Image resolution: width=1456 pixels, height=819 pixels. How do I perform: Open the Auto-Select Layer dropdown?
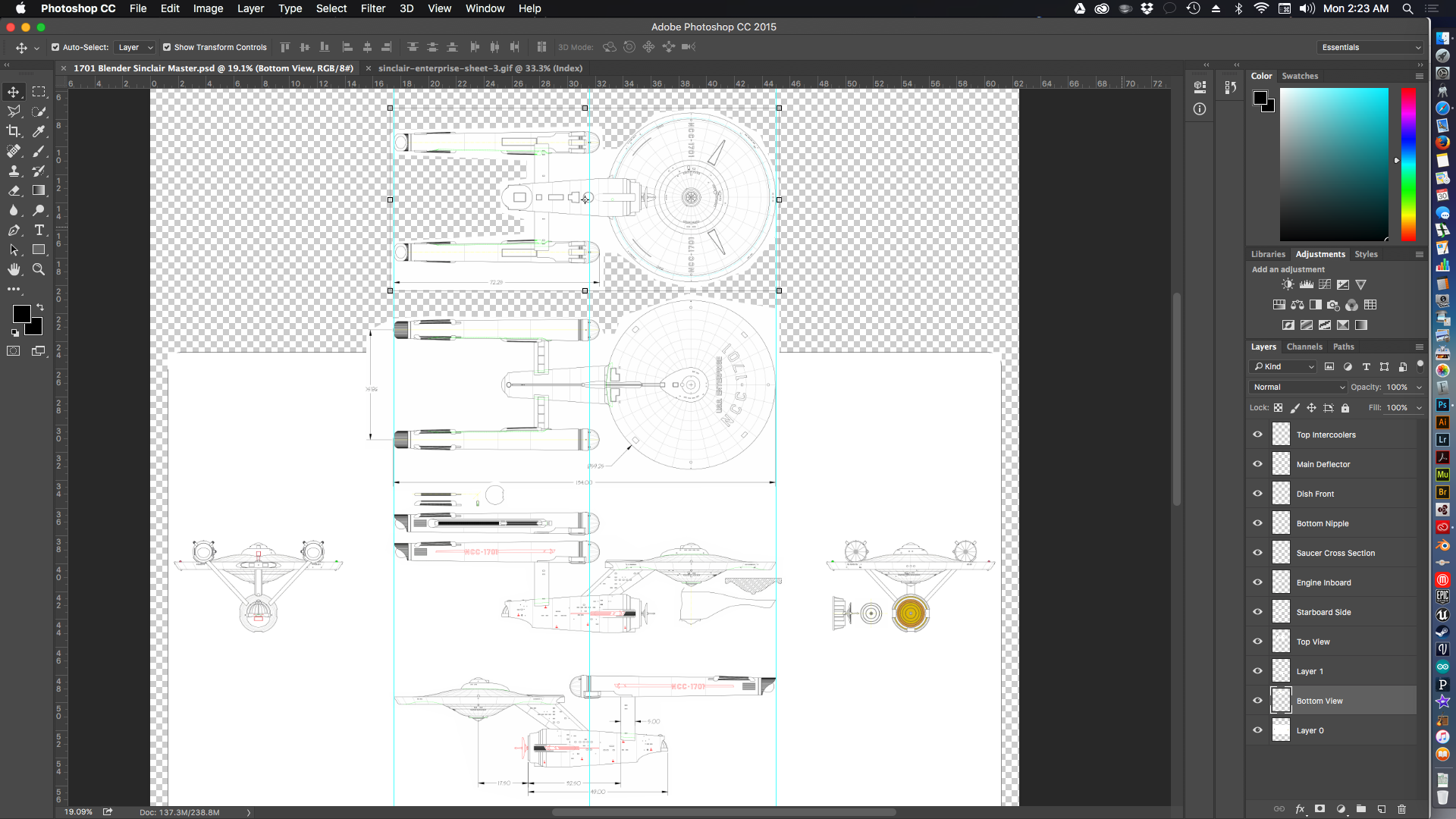click(x=135, y=47)
